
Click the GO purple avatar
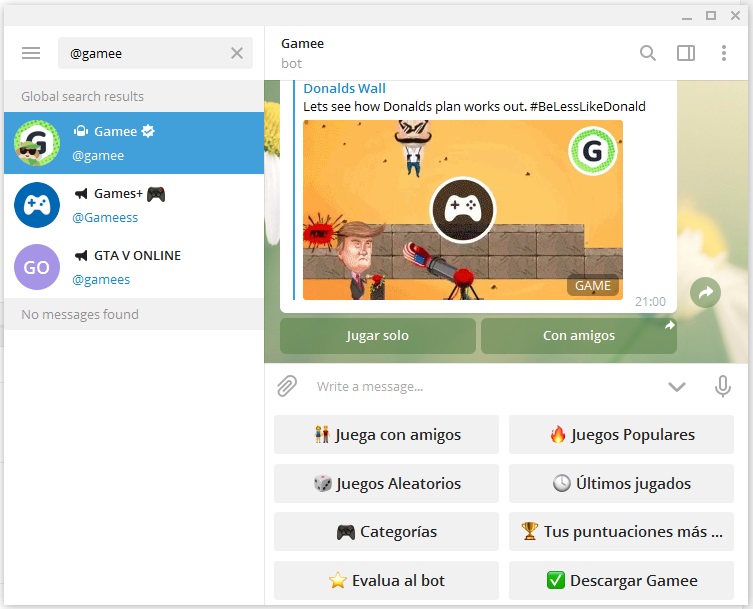tap(37, 267)
